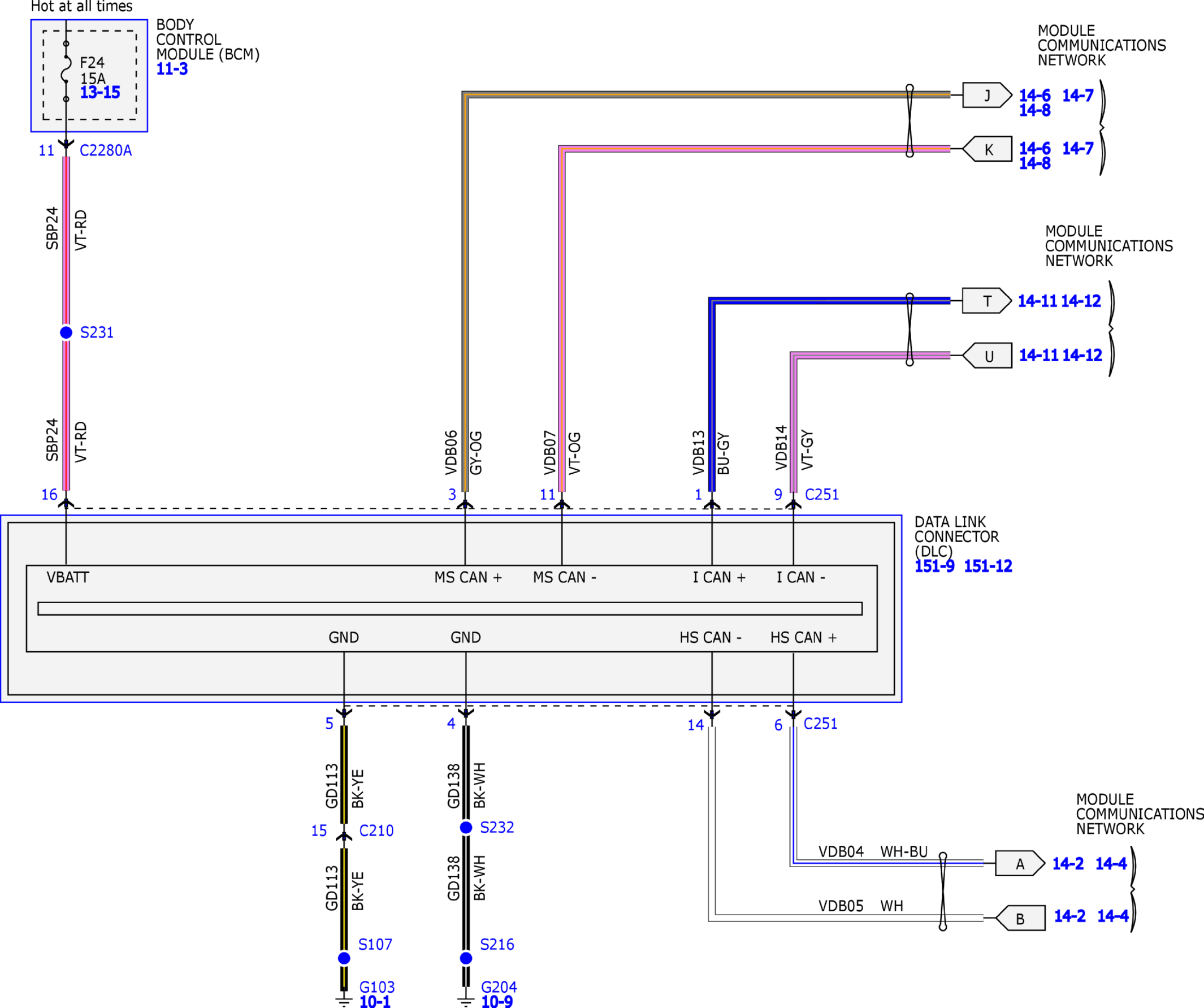Viewport: 1204px width, 1008px height.
Task: Select the T off-page connector symbol
Action: click(986, 301)
